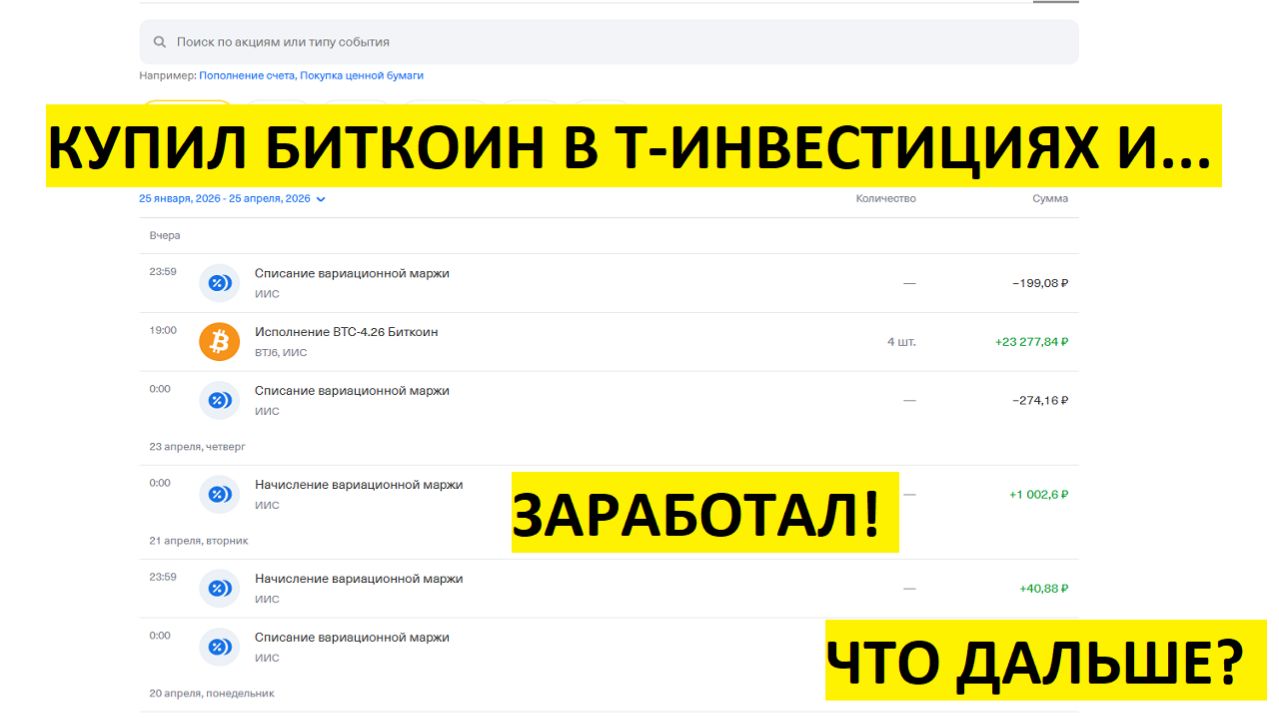The image size is (1279, 718).
Task: Select the amount −199,08 ₽
Action: pyautogui.click(x=1040, y=283)
